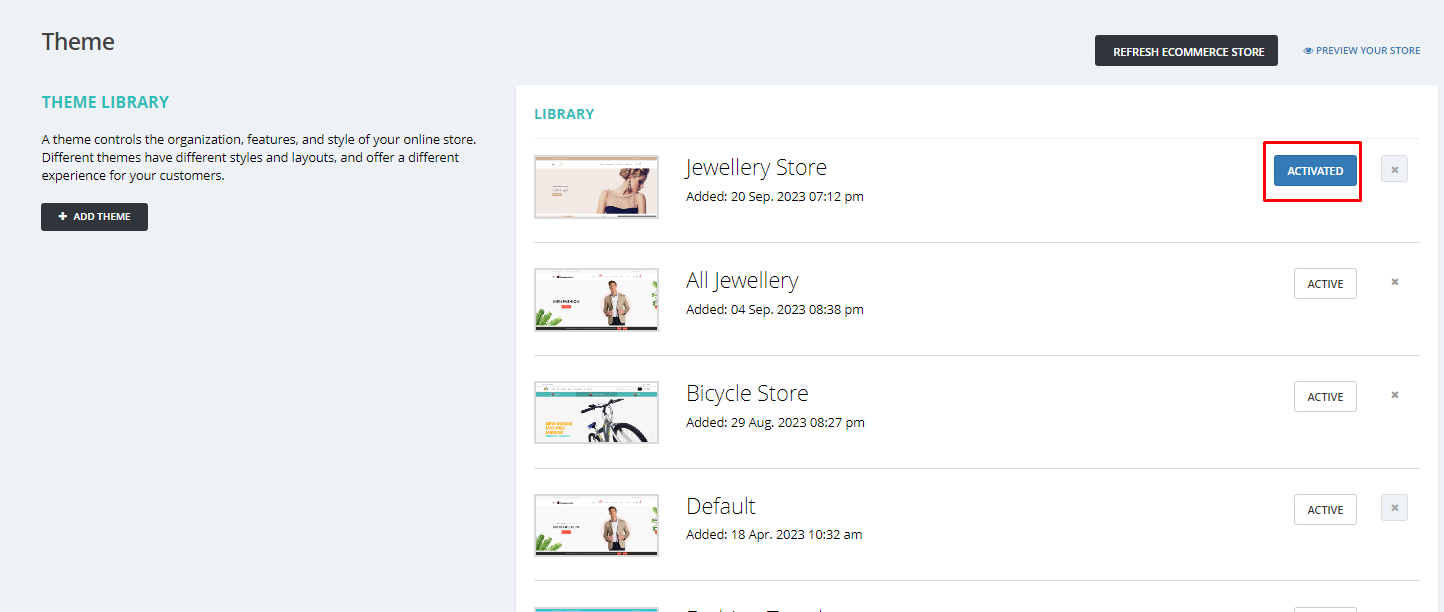Remove the All Jewellery theme

click(1394, 282)
